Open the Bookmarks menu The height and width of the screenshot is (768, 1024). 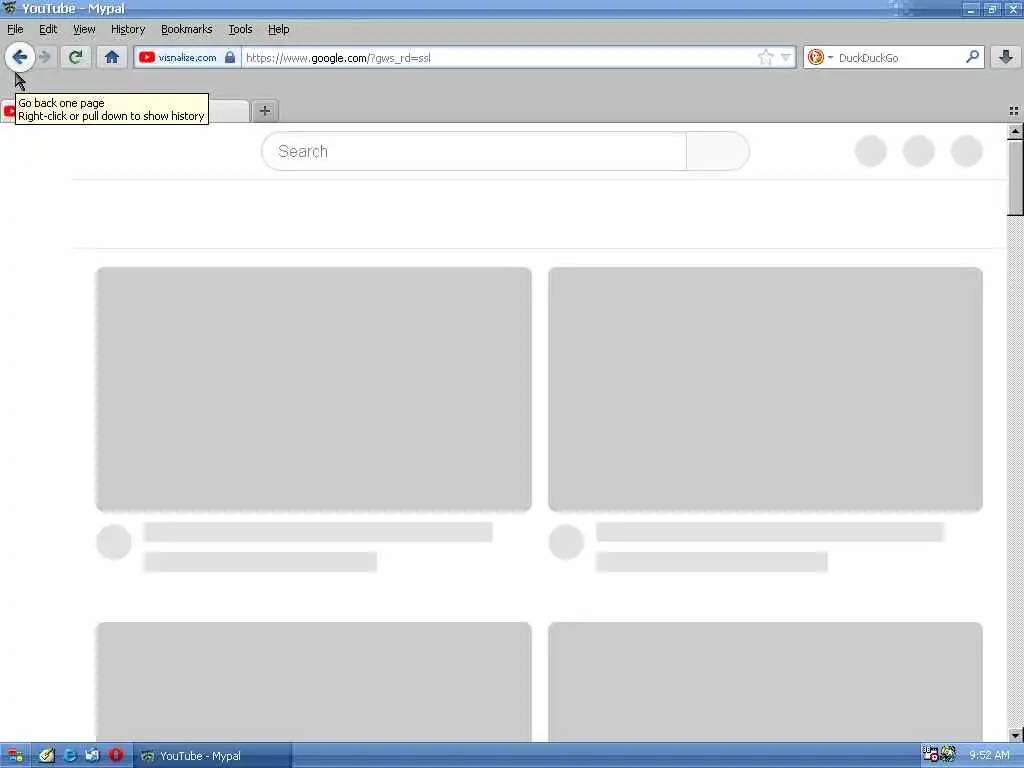click(187, 29)
